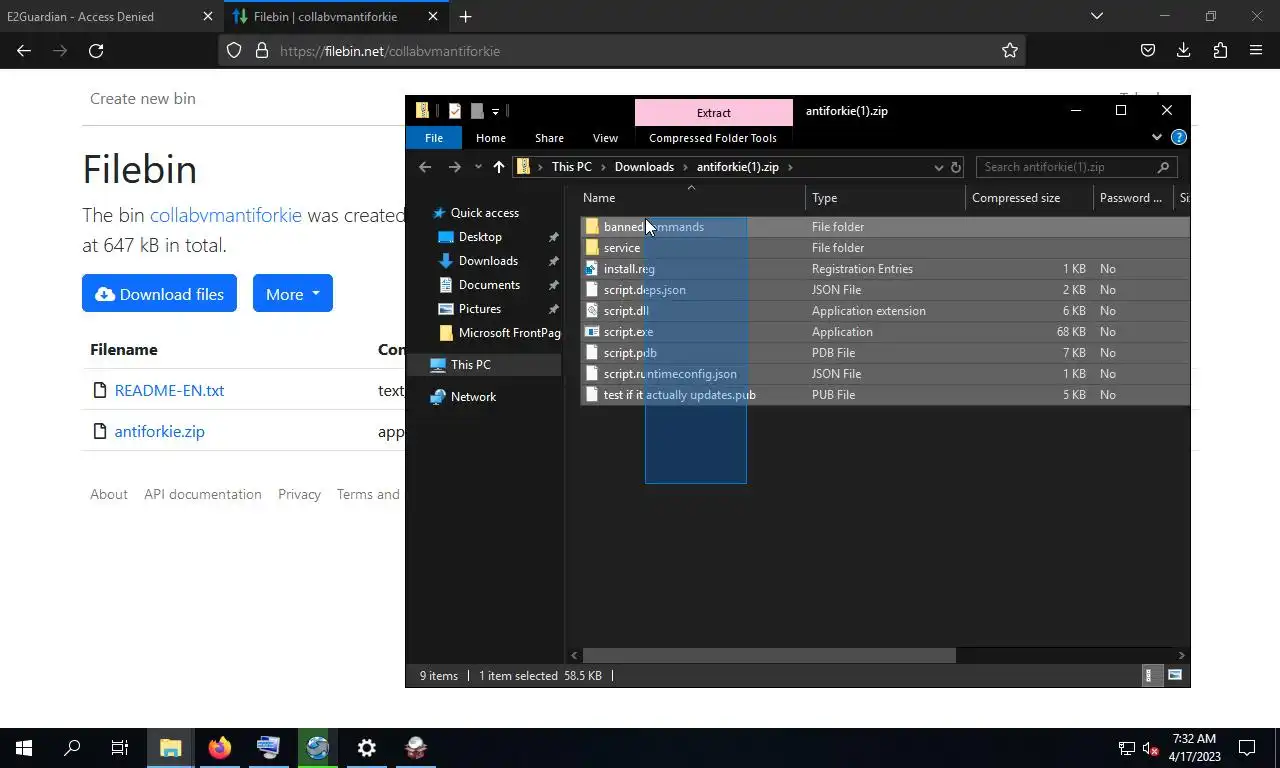Sort by Type column header
Image resolution: width=1280 pixels, height=768 pixels.
pos(885,198)
